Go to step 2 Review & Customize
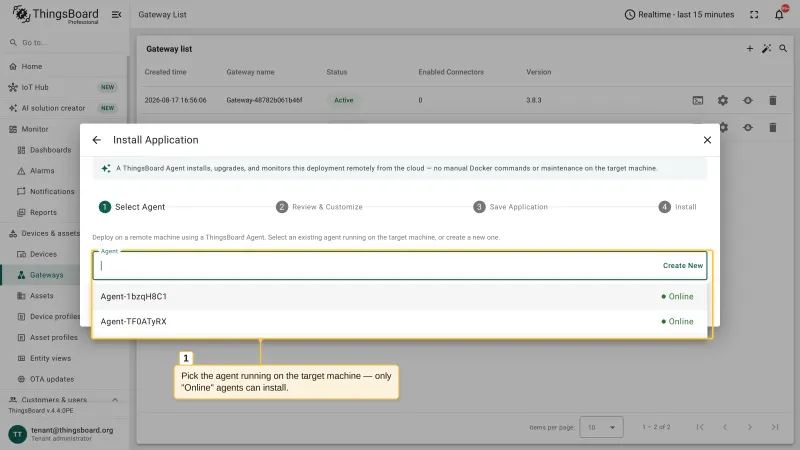 coord(319,207)
